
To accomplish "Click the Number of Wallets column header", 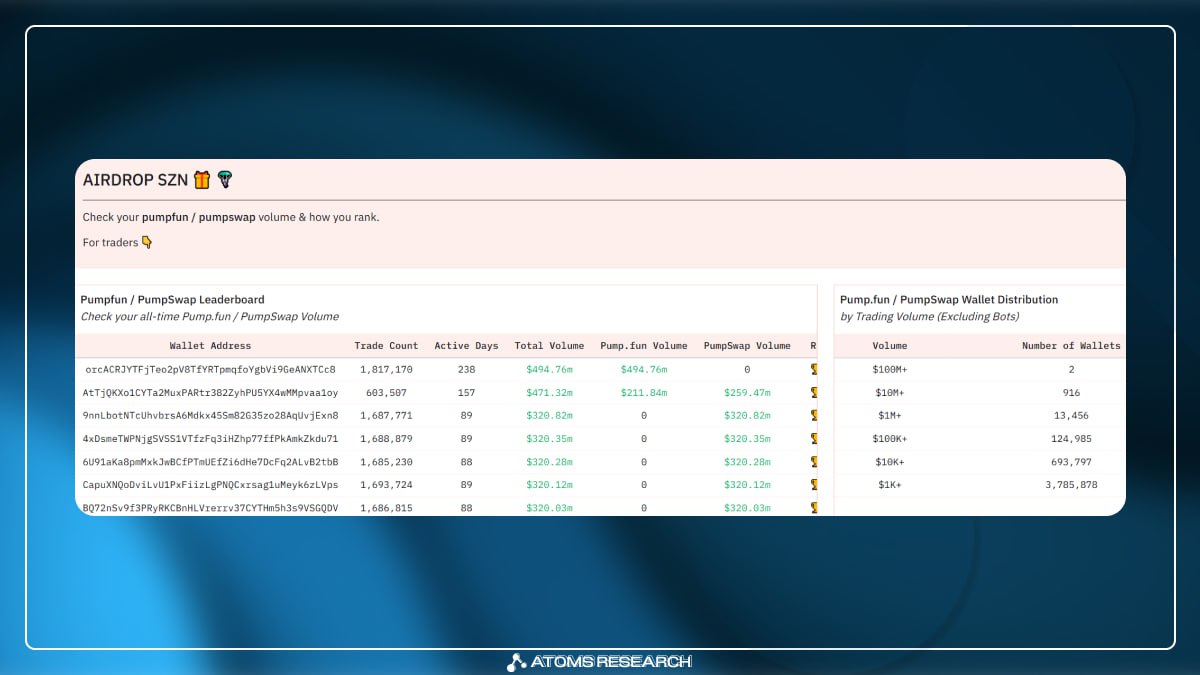I will [x=1070, y=346].
